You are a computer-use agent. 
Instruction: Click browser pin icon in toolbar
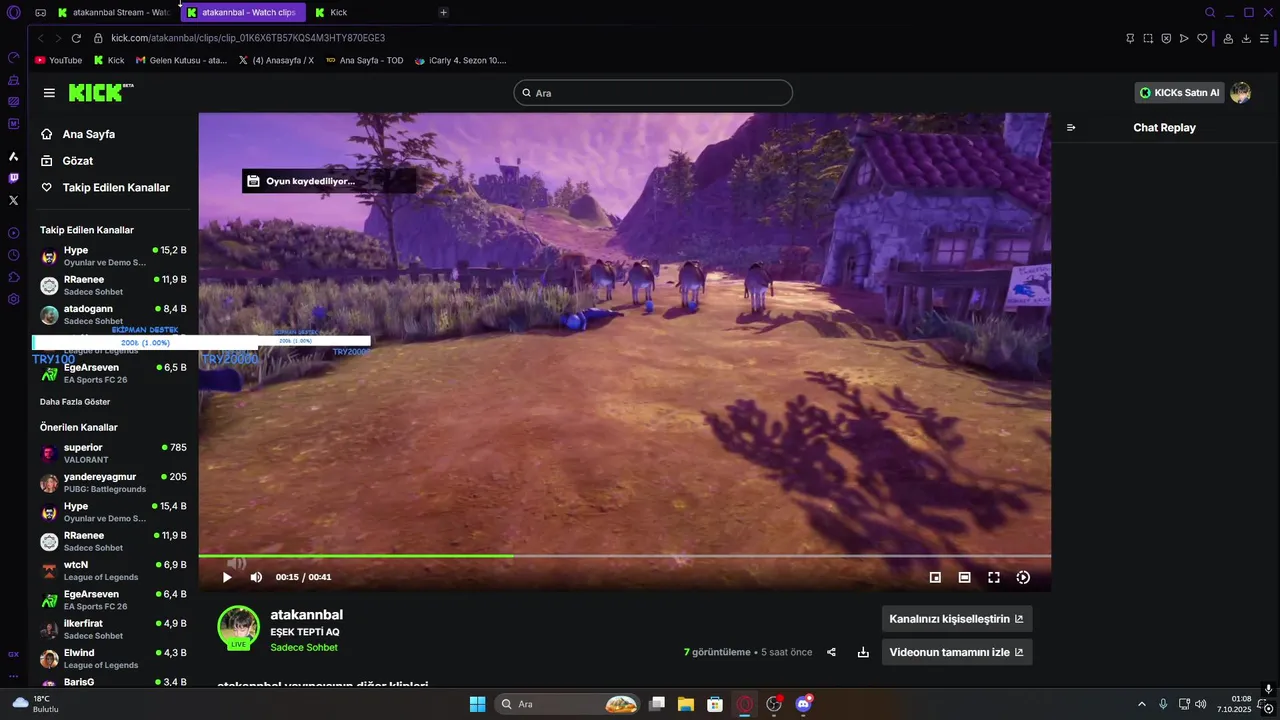click(1130, 38)
